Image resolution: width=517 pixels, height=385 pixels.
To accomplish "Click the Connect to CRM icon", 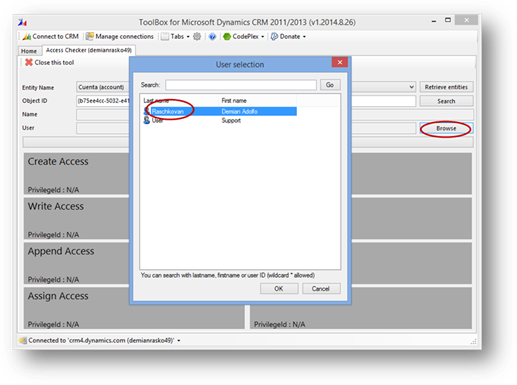I will tap(27, 36).
